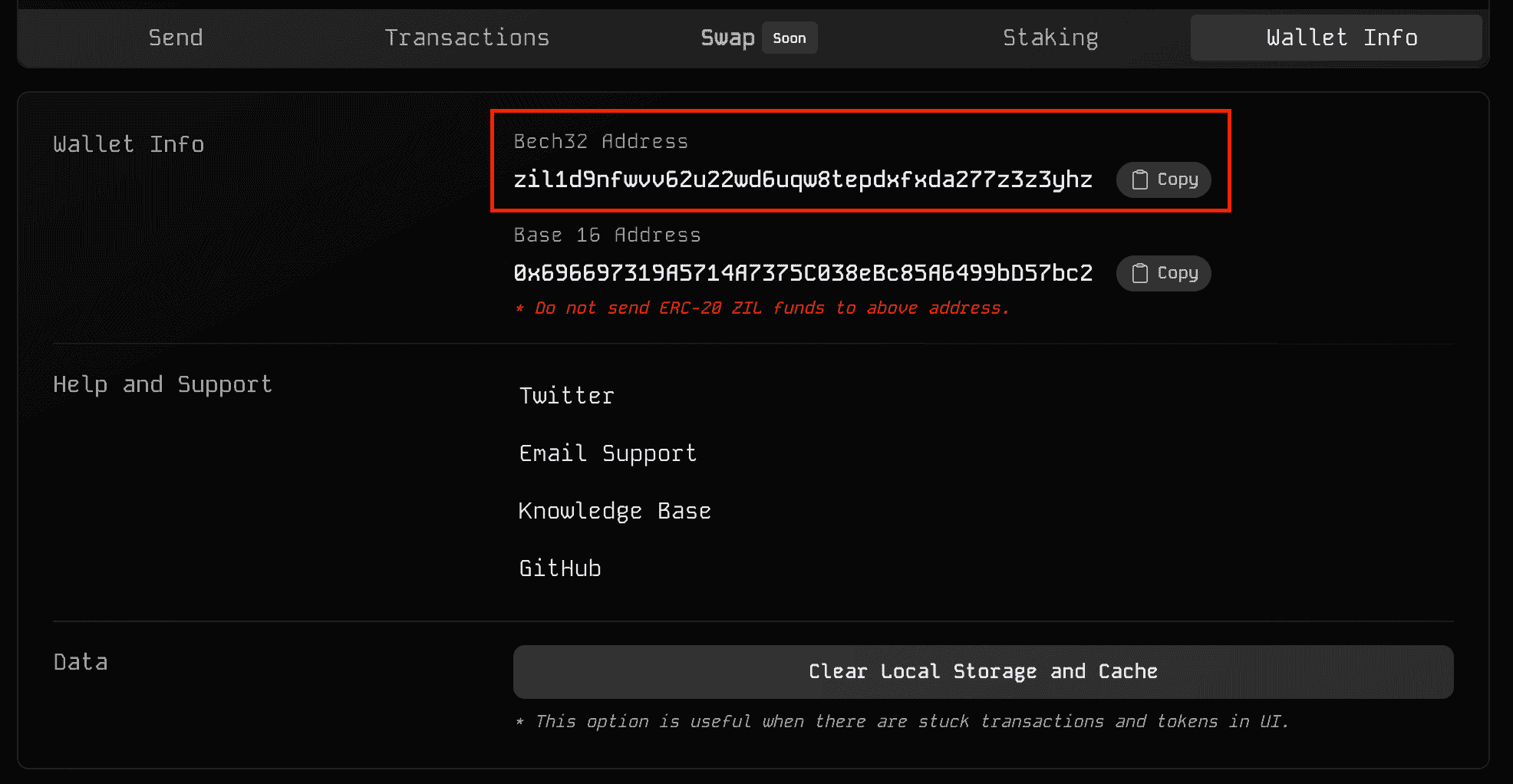Select the zil1d9nfwvv62u22wd6uqw8tepdxfxda277z3z3yhz address text

[x=803, y=180]
